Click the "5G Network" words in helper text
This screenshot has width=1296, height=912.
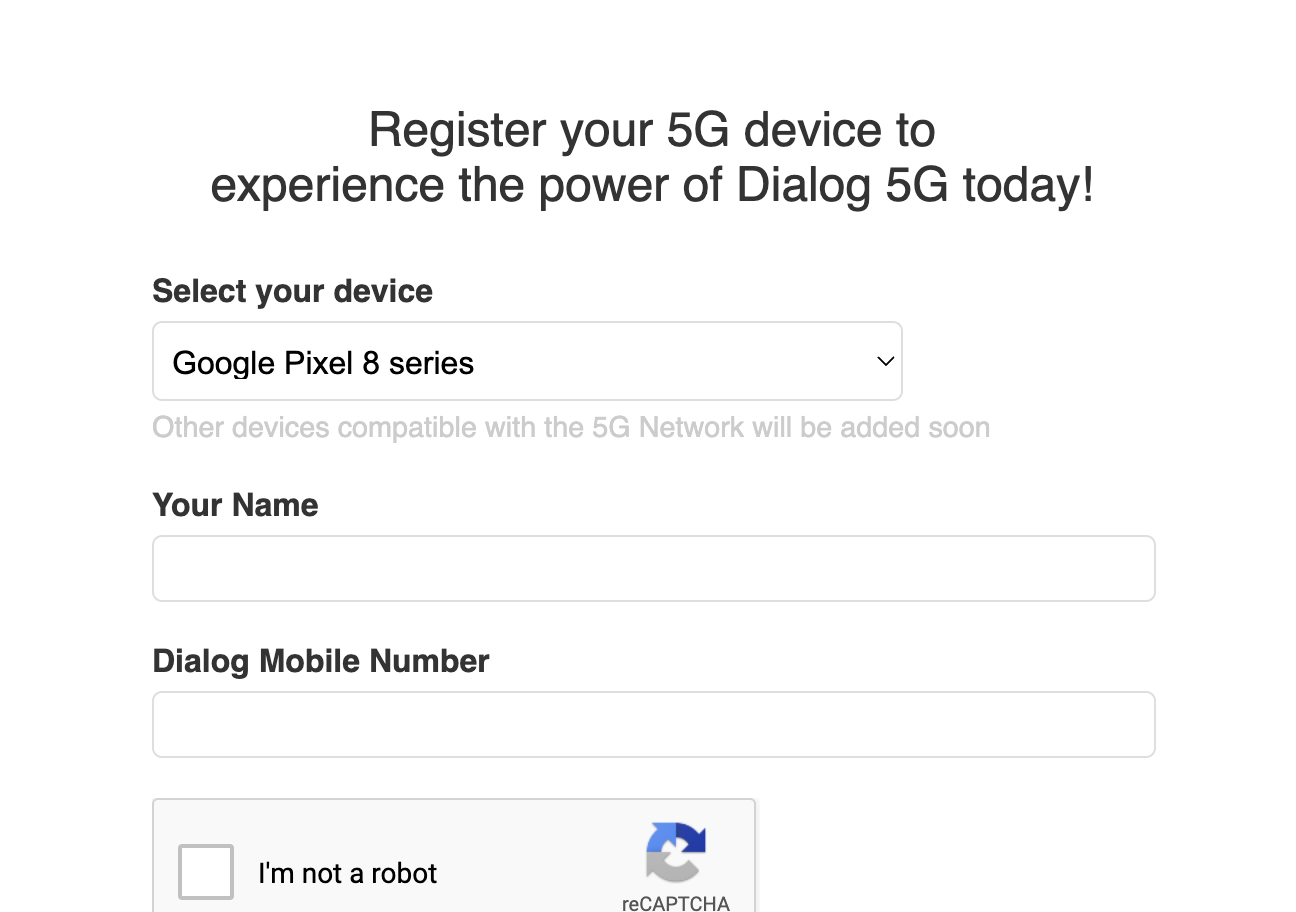coord(668,428)
